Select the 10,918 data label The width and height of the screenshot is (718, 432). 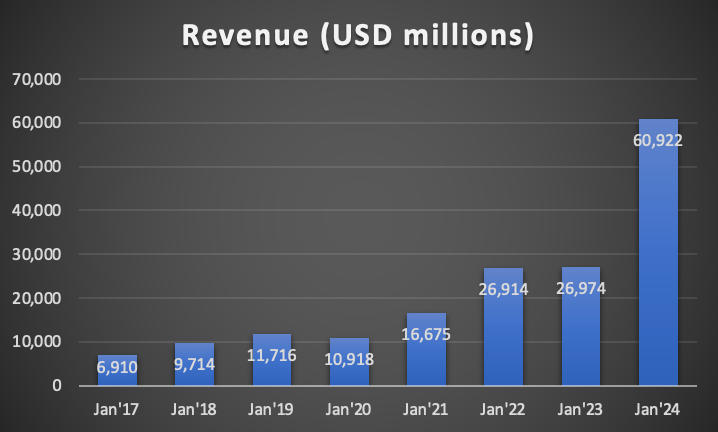pyautogui.click(x=349, y=355)
